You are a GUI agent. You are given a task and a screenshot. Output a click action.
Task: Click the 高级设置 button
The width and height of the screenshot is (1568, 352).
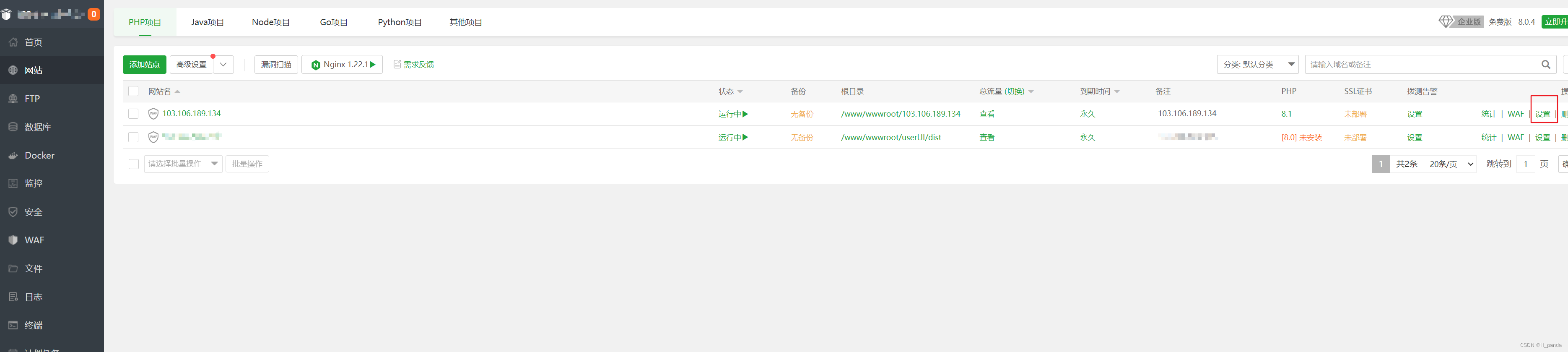coord(191,65)
